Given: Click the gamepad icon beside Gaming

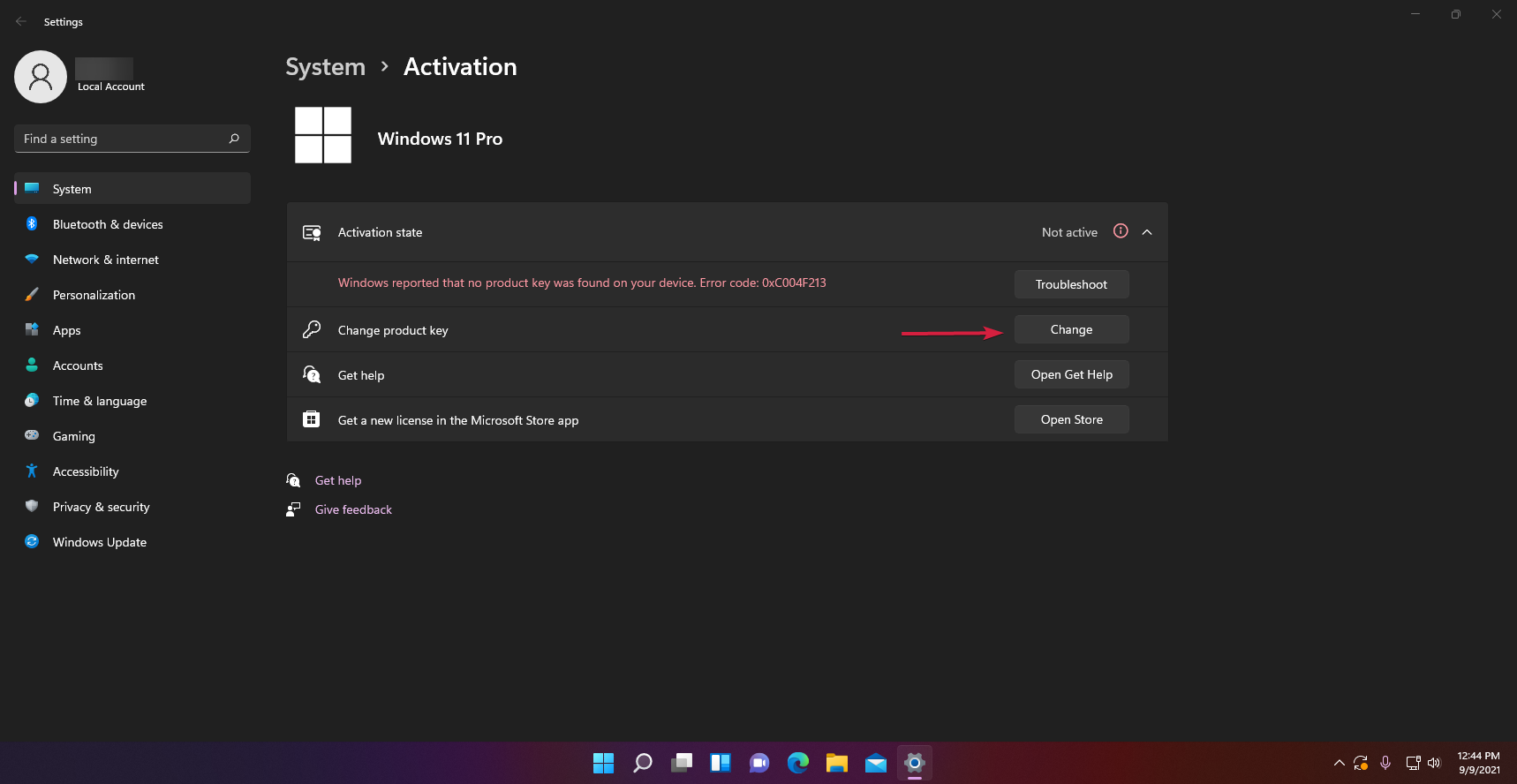Looking at the screenshot, I should click(32, 435).
